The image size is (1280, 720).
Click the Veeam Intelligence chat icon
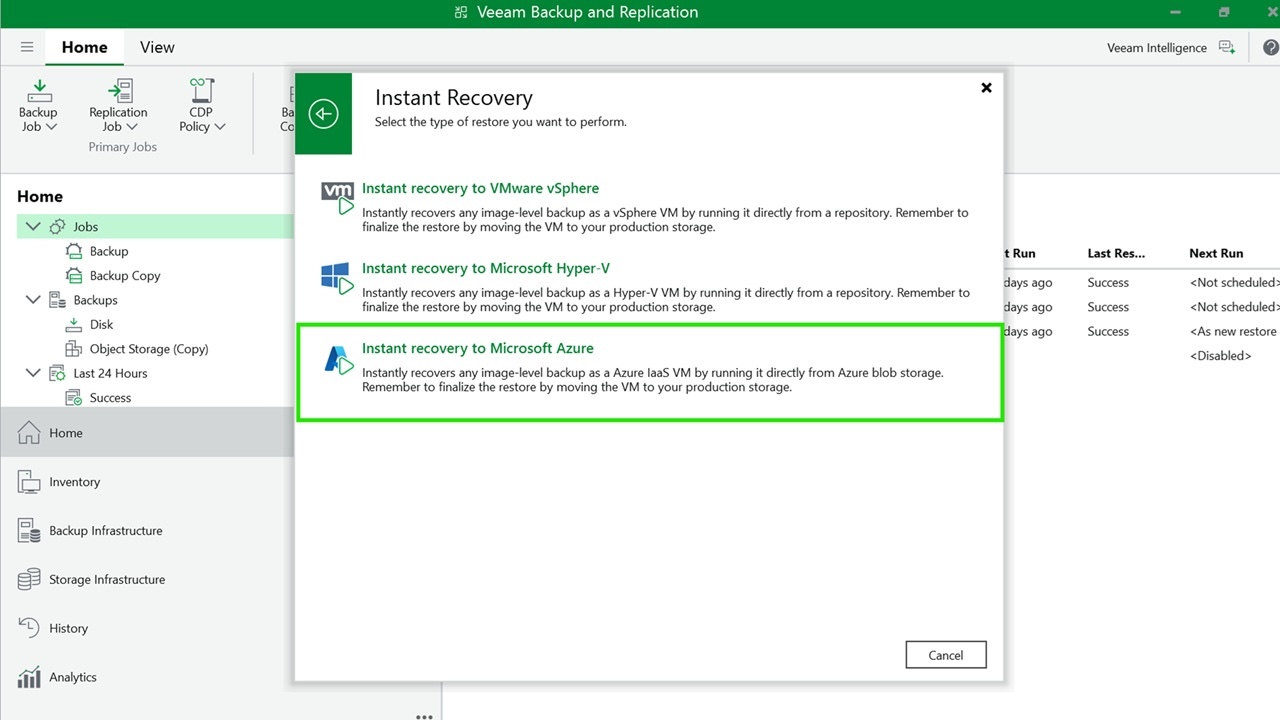click(x=1227, y=48)
